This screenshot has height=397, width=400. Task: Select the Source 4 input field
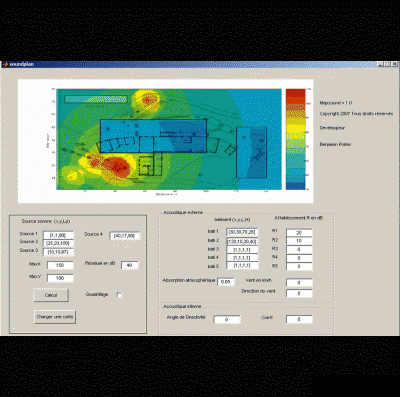125,236
